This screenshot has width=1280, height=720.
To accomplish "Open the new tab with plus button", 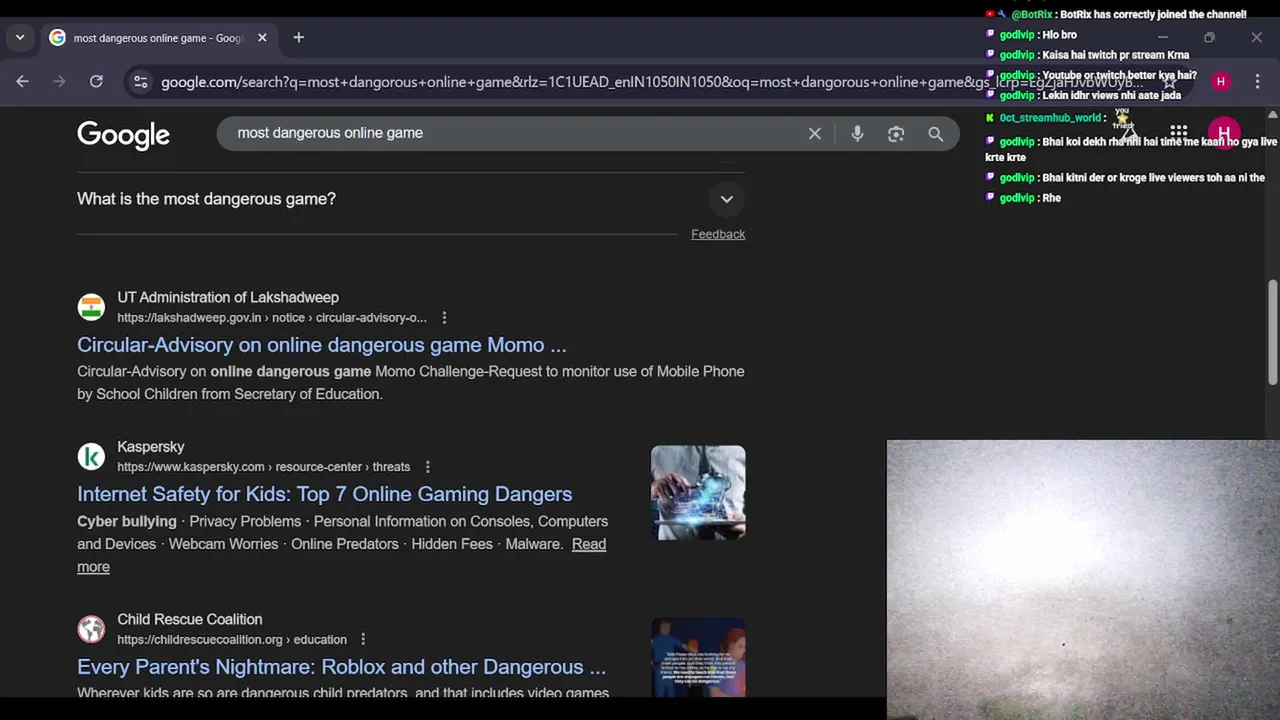I will [x=298, y=38].
